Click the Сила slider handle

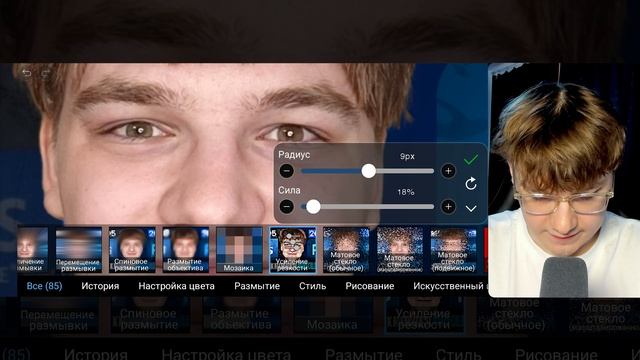[313, 207]
